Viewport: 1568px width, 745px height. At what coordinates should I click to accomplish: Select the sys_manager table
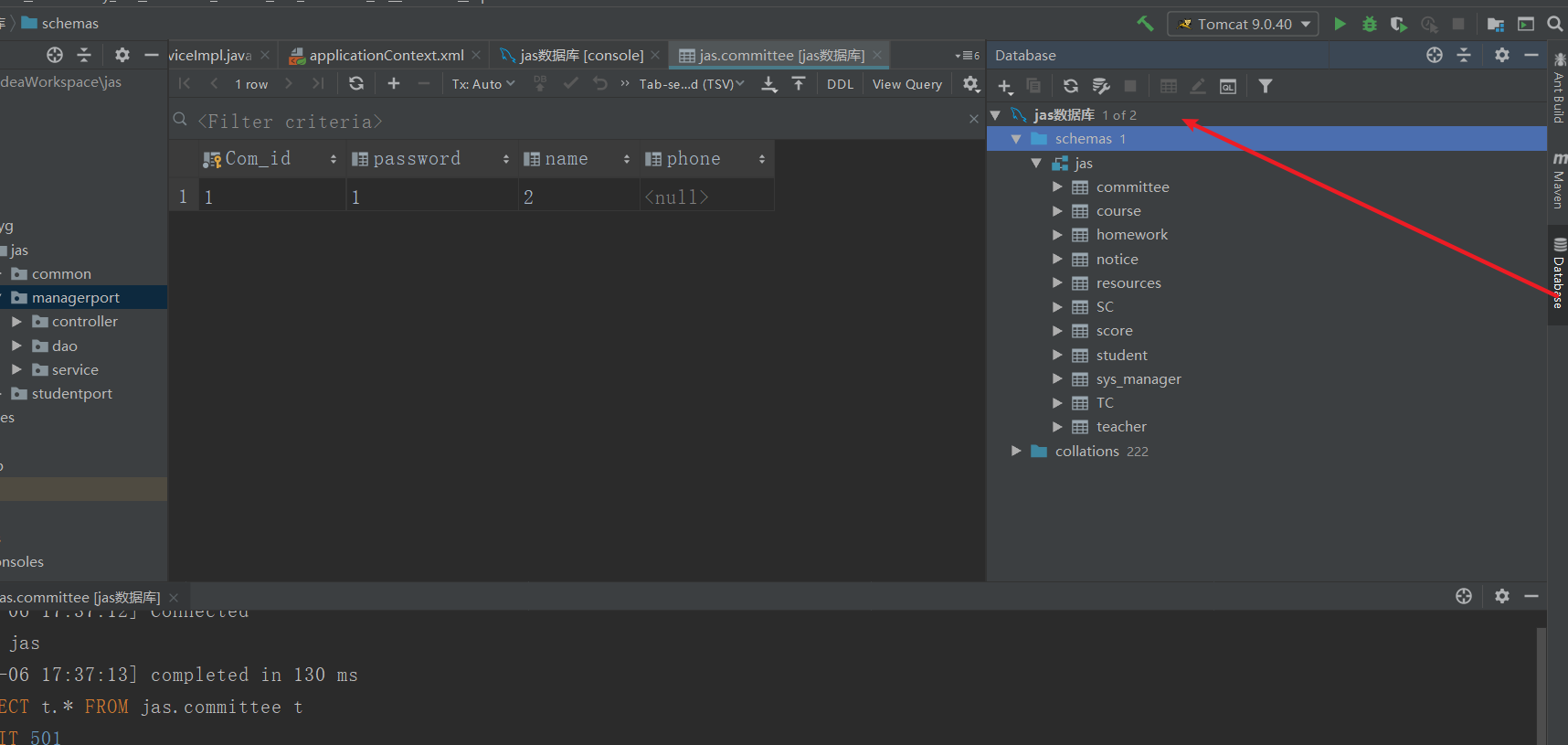coord(1138,378)
